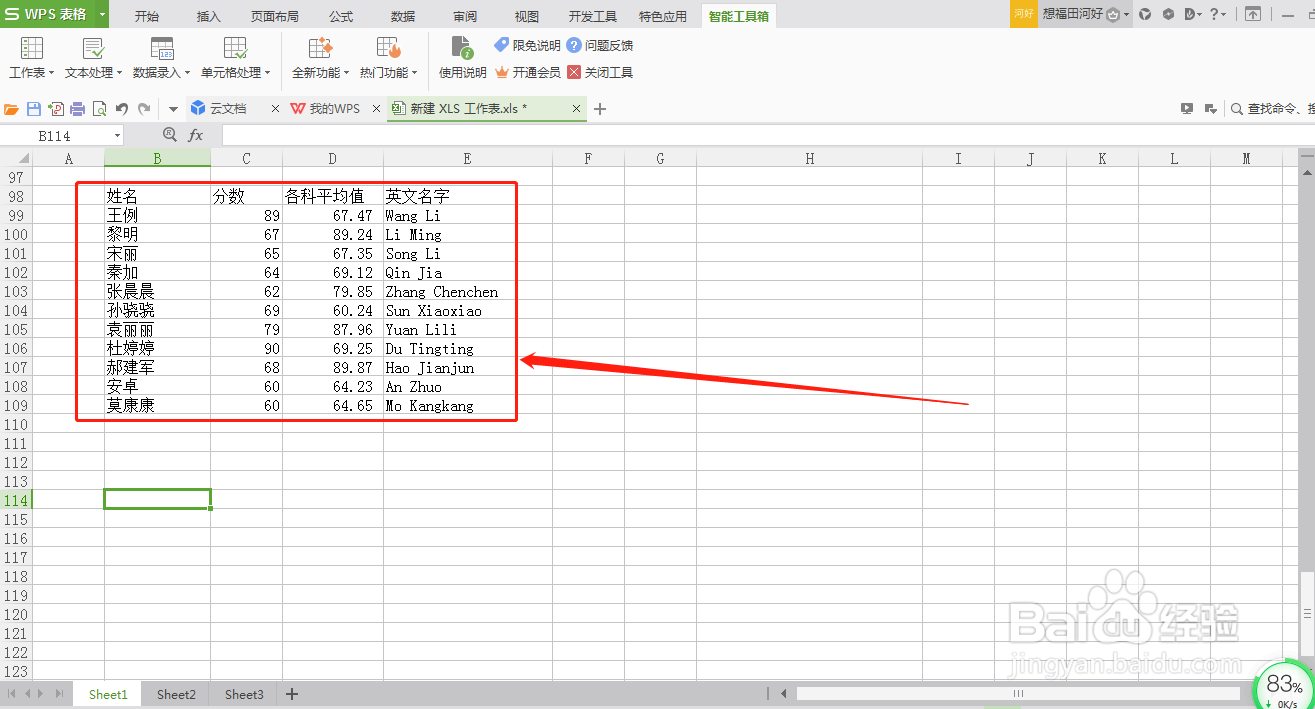Click the save disk icon
This screenshot has height=709, width=1315.
(x=34, y=109)
